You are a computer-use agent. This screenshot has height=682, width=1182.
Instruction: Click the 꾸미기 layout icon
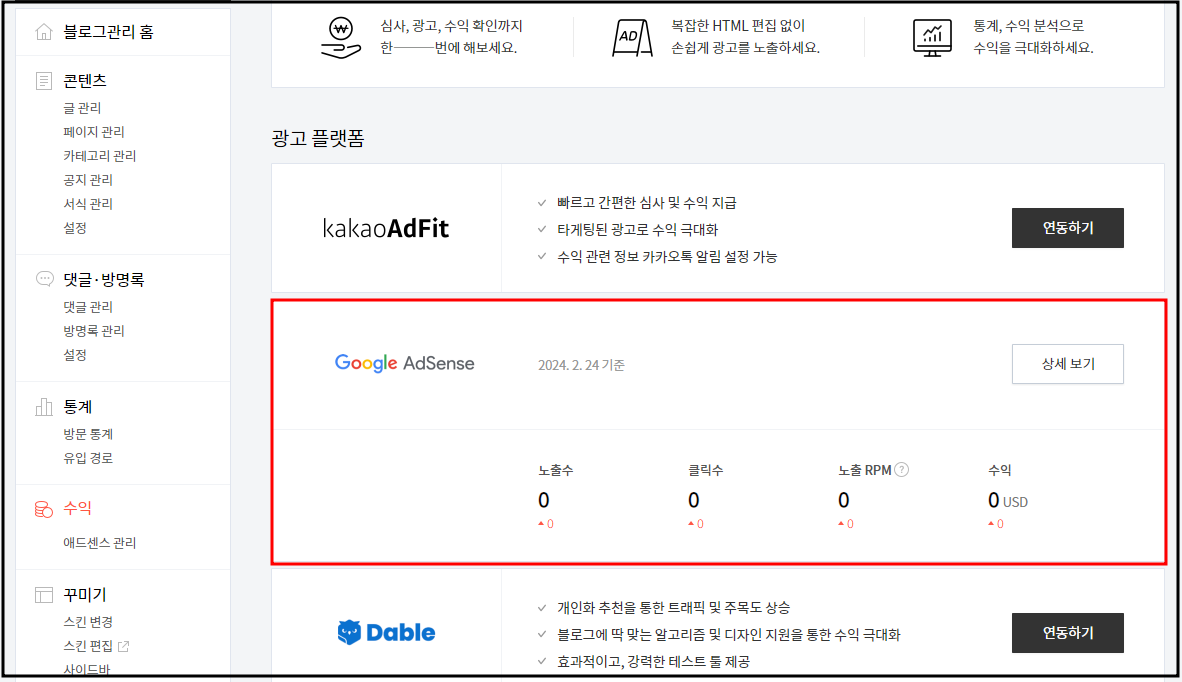coord(44,595)
